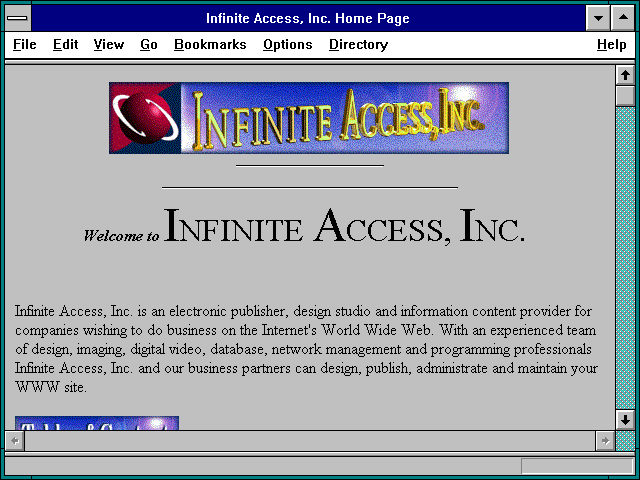Click the Infinite Access, Inc banner image
The image size is (640, 480).
309,118
